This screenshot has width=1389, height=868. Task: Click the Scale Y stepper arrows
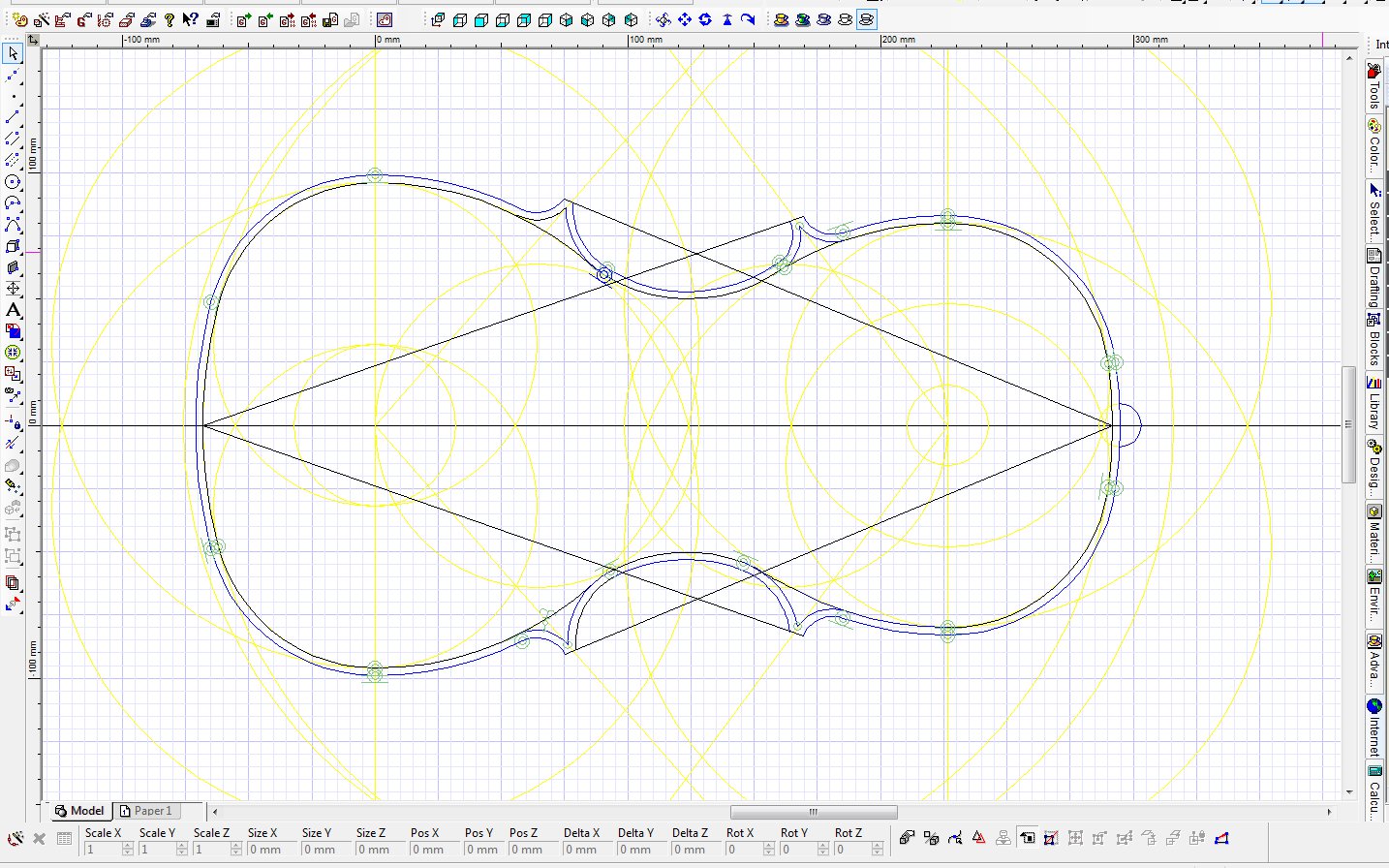(x=182, y=850)
